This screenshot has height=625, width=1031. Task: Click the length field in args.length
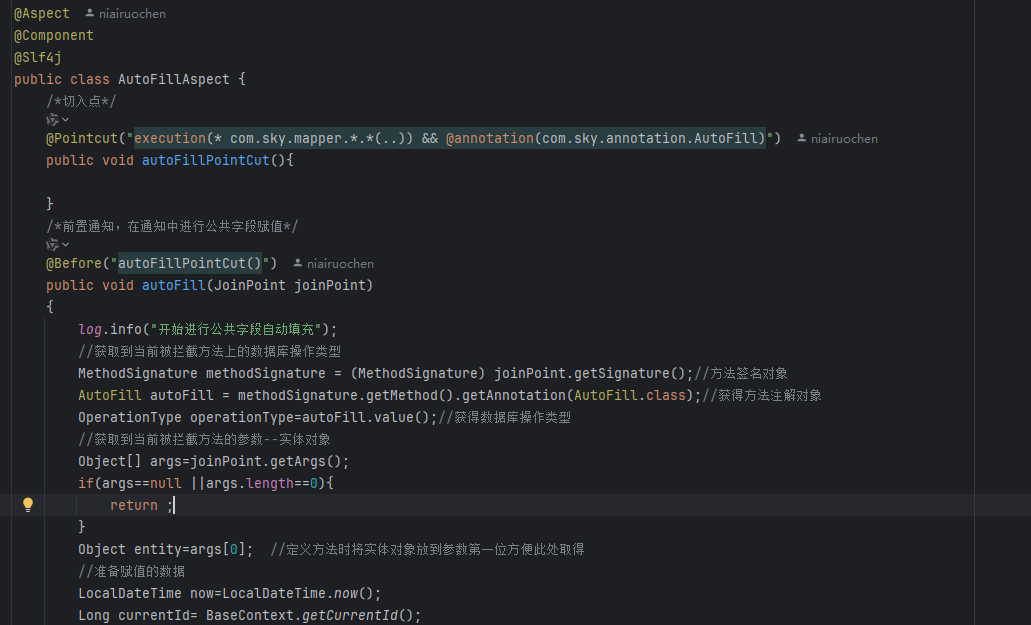point(270,483)
